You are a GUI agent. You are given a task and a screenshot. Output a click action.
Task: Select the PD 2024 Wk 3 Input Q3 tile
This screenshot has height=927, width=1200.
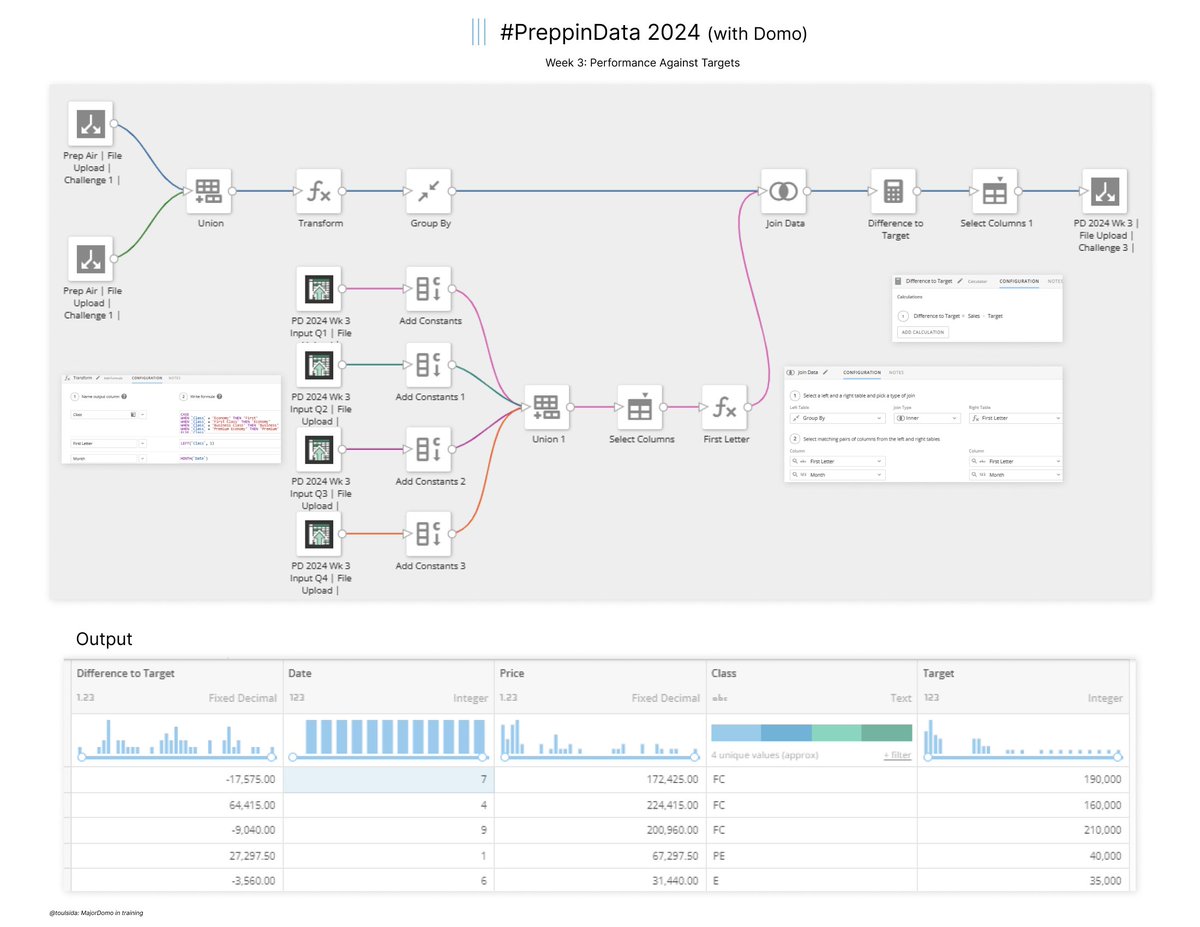coord(319,449)
